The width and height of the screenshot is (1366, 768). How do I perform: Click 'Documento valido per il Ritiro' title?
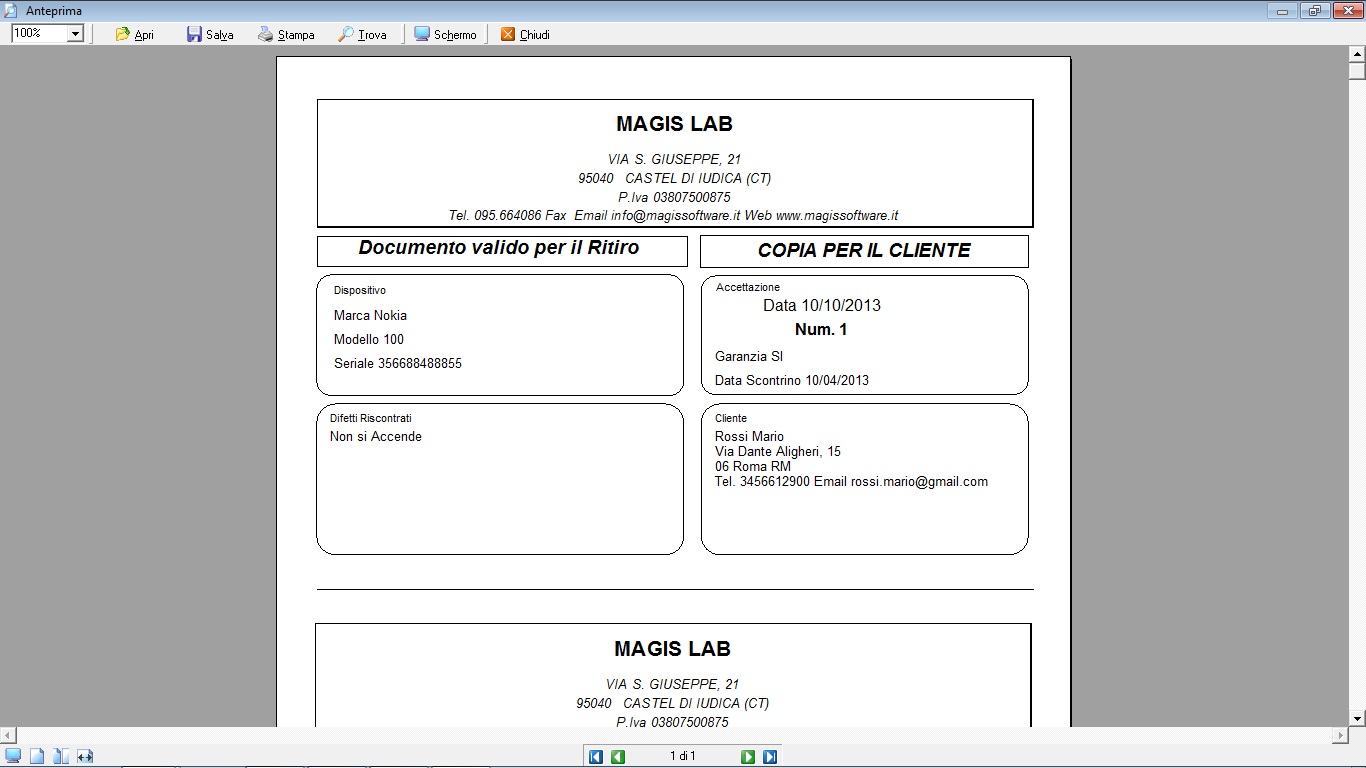point(499,248)
